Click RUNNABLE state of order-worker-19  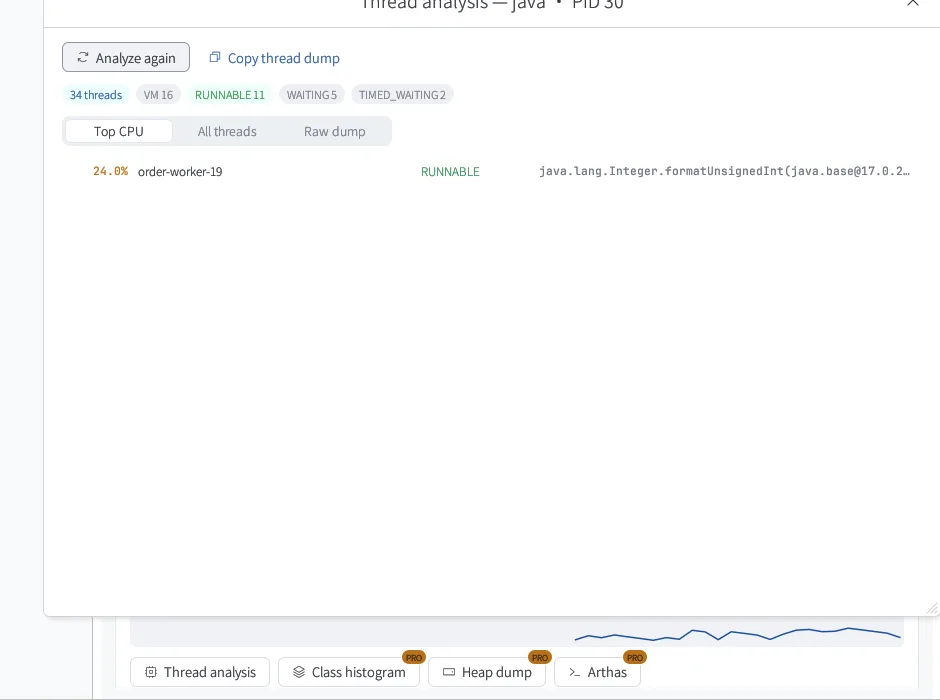pos(450,172)
